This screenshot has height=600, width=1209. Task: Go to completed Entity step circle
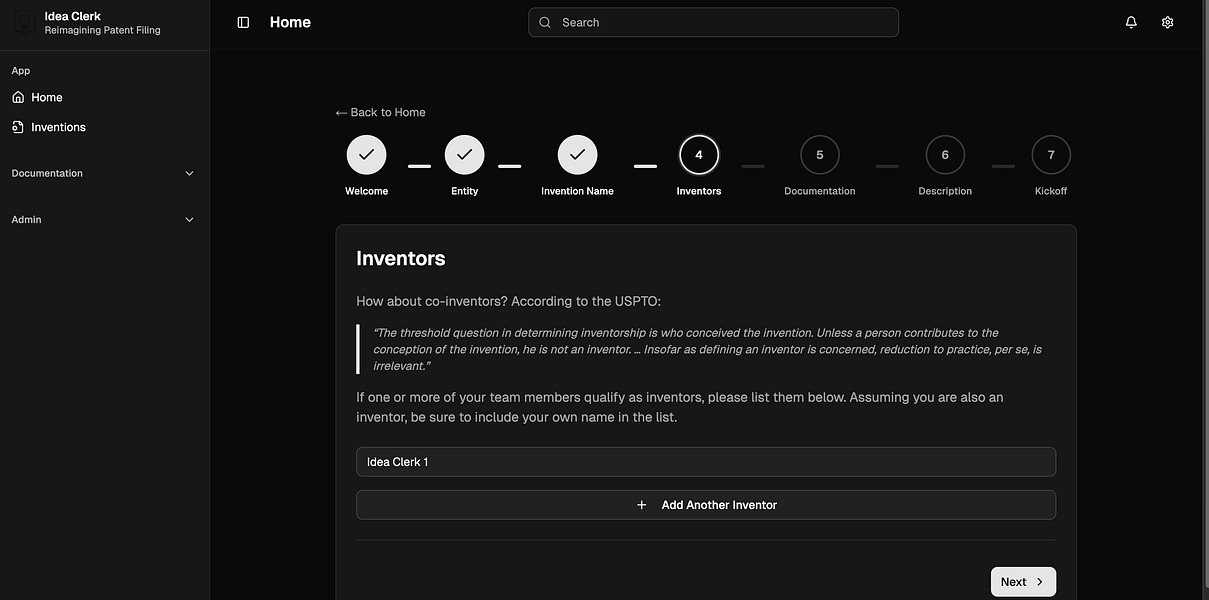[464, 155]
